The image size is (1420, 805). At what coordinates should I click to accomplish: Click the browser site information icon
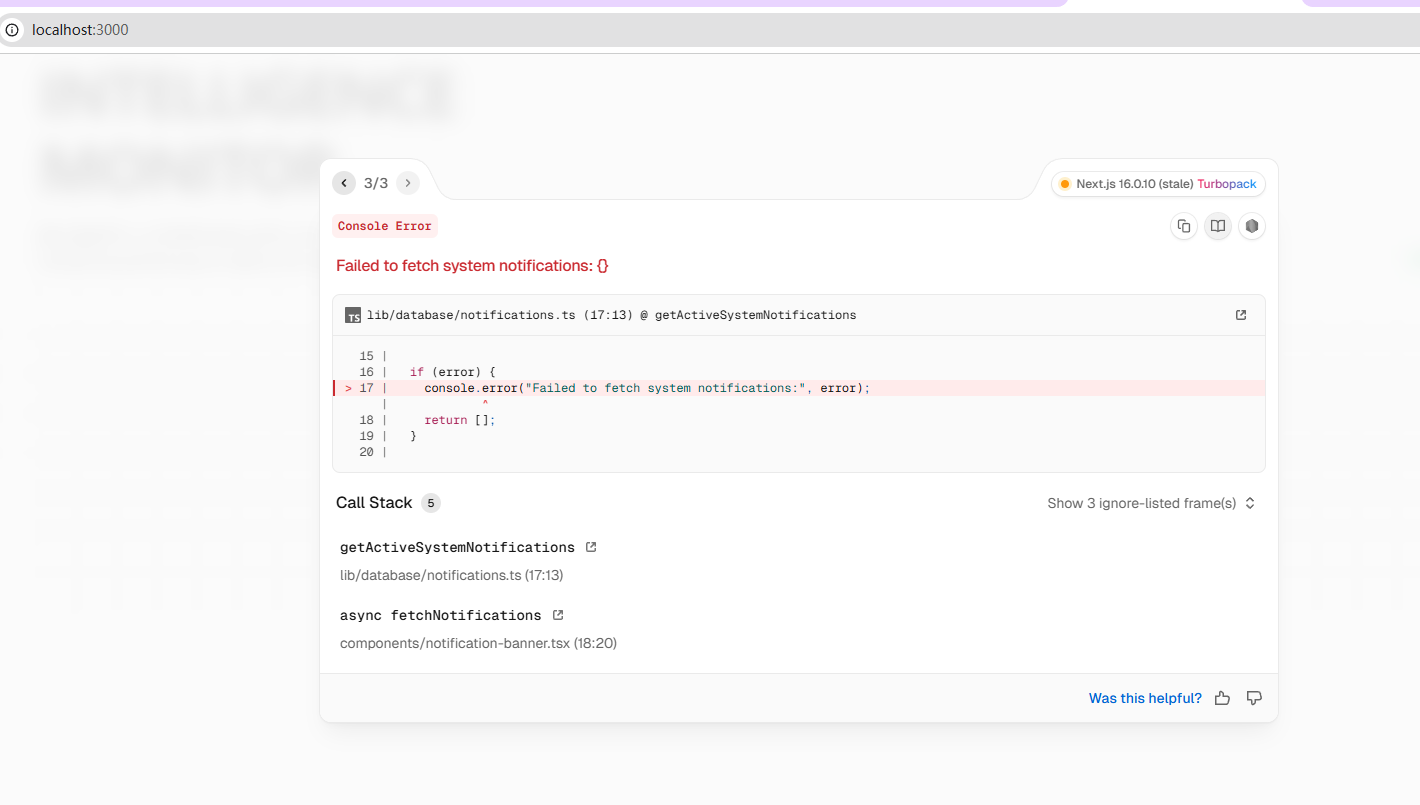coord(12,30)
